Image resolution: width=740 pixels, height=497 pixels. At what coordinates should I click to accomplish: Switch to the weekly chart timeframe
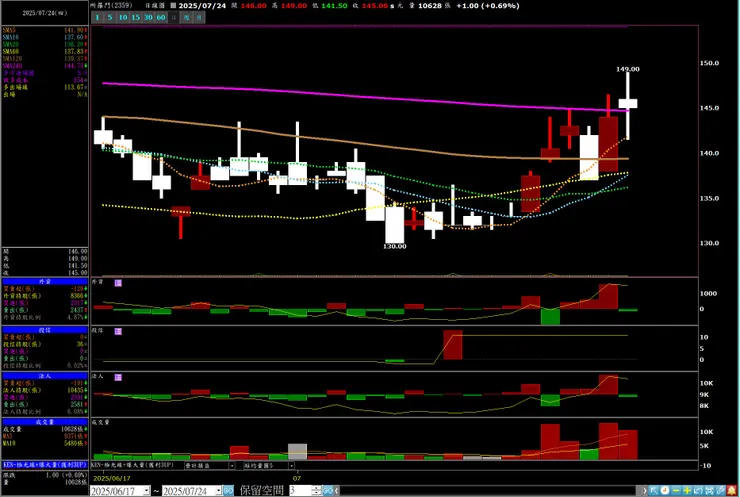(186, 17)
